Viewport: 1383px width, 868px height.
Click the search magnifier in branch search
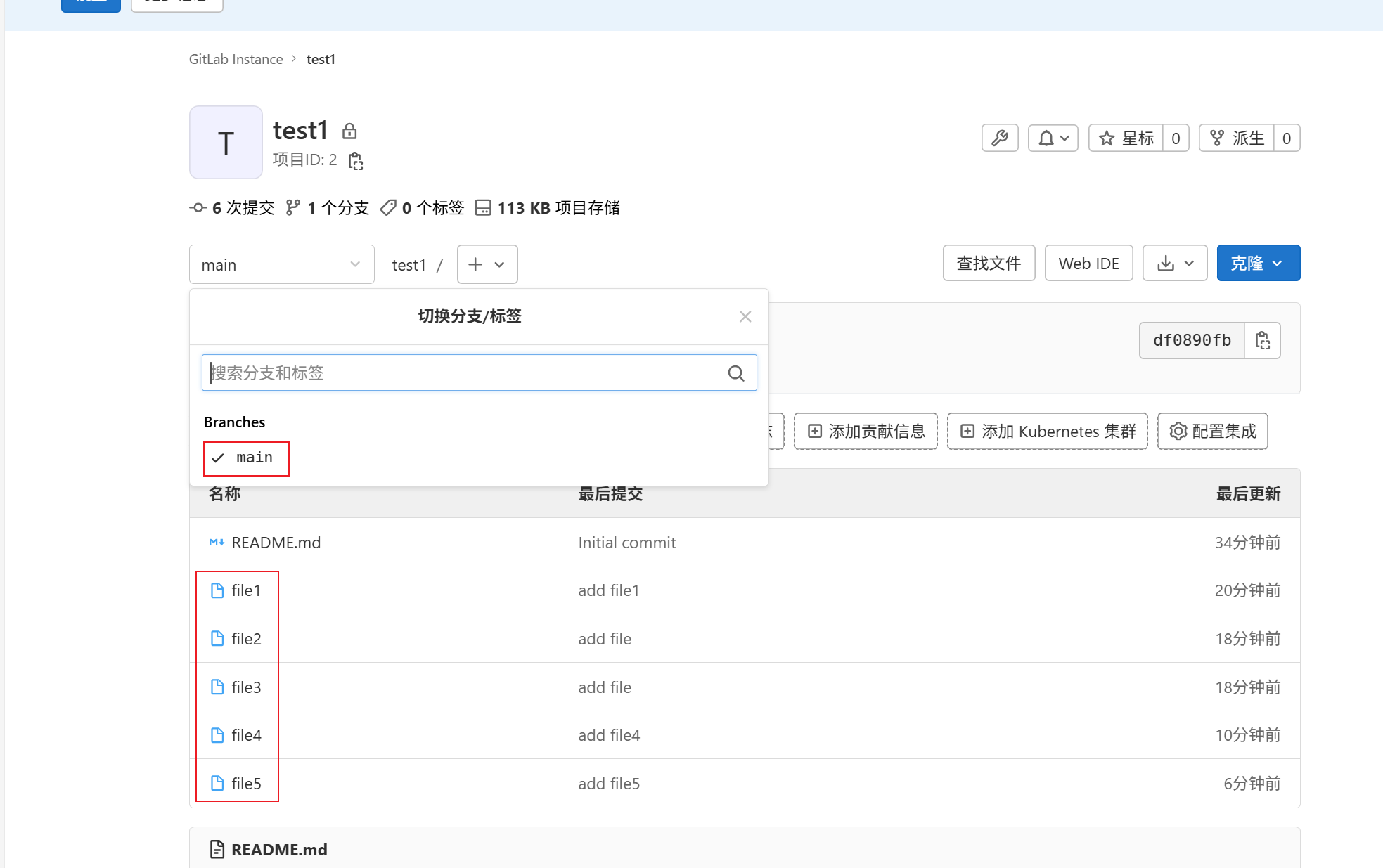[x=735, y=373]
